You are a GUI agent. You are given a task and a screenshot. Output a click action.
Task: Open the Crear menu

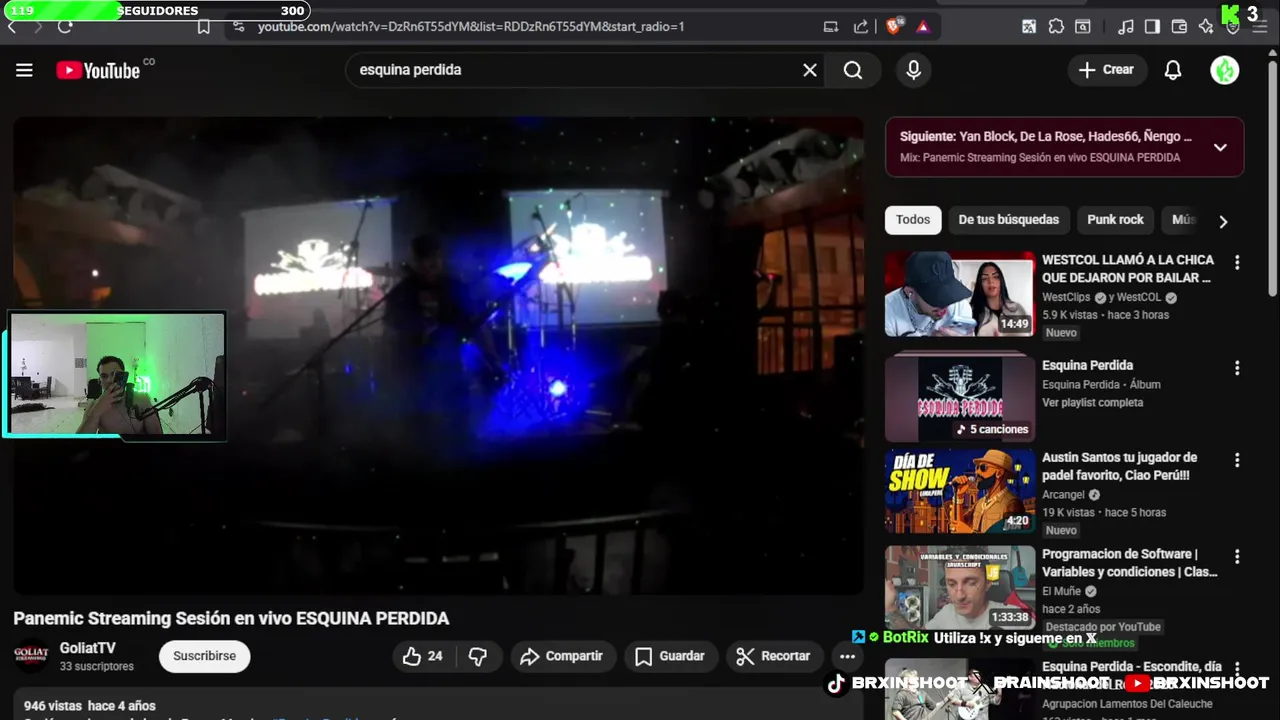(x=1106, y=70)
